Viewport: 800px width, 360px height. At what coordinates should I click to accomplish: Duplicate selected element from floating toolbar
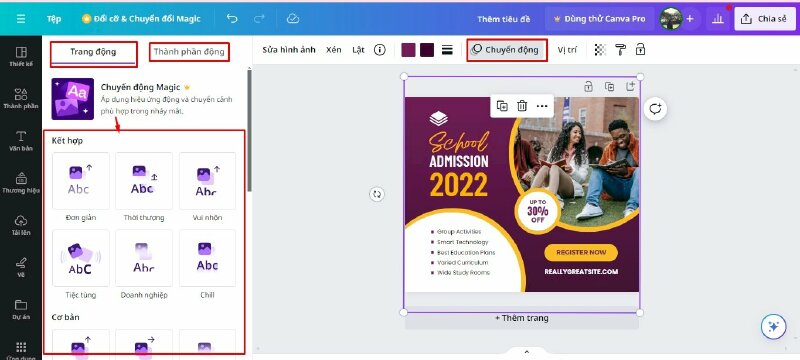click(502, 106)
